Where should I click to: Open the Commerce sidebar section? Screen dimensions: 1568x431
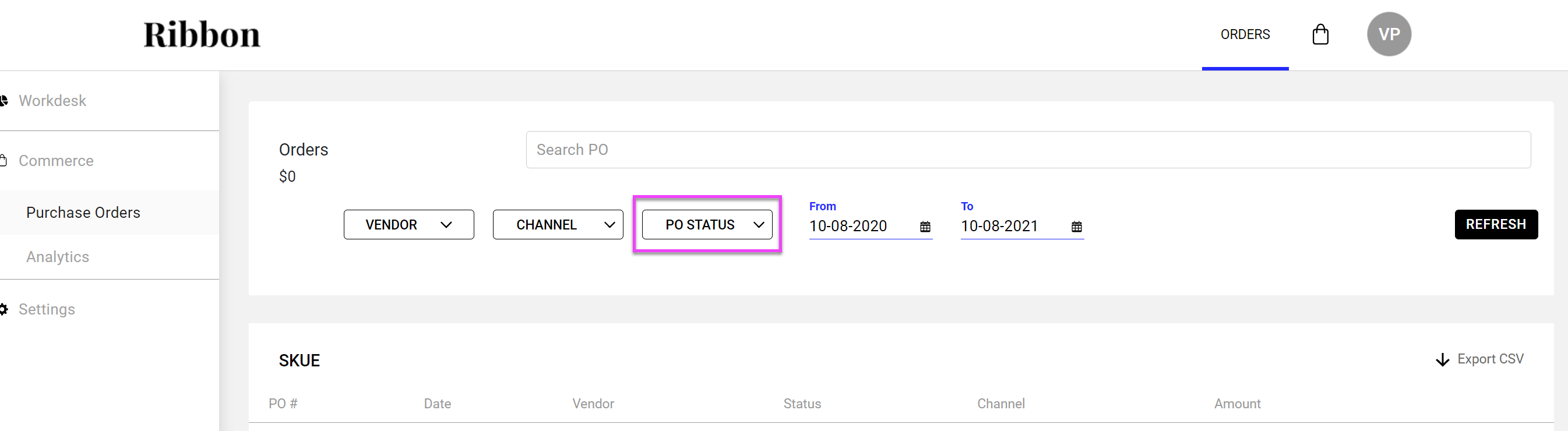(x=56, y=161)
